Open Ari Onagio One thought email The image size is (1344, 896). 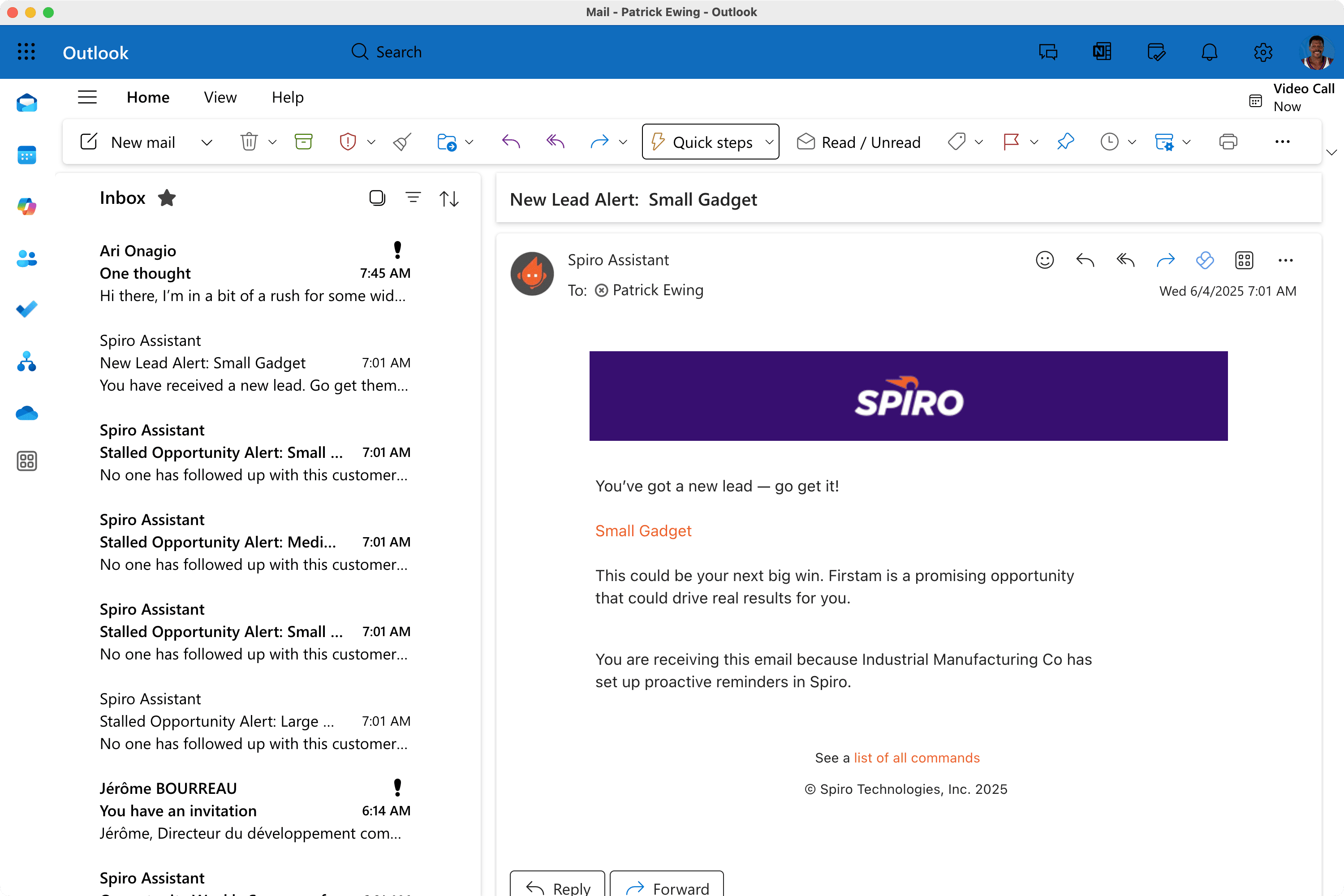click(x=255, y=273)
